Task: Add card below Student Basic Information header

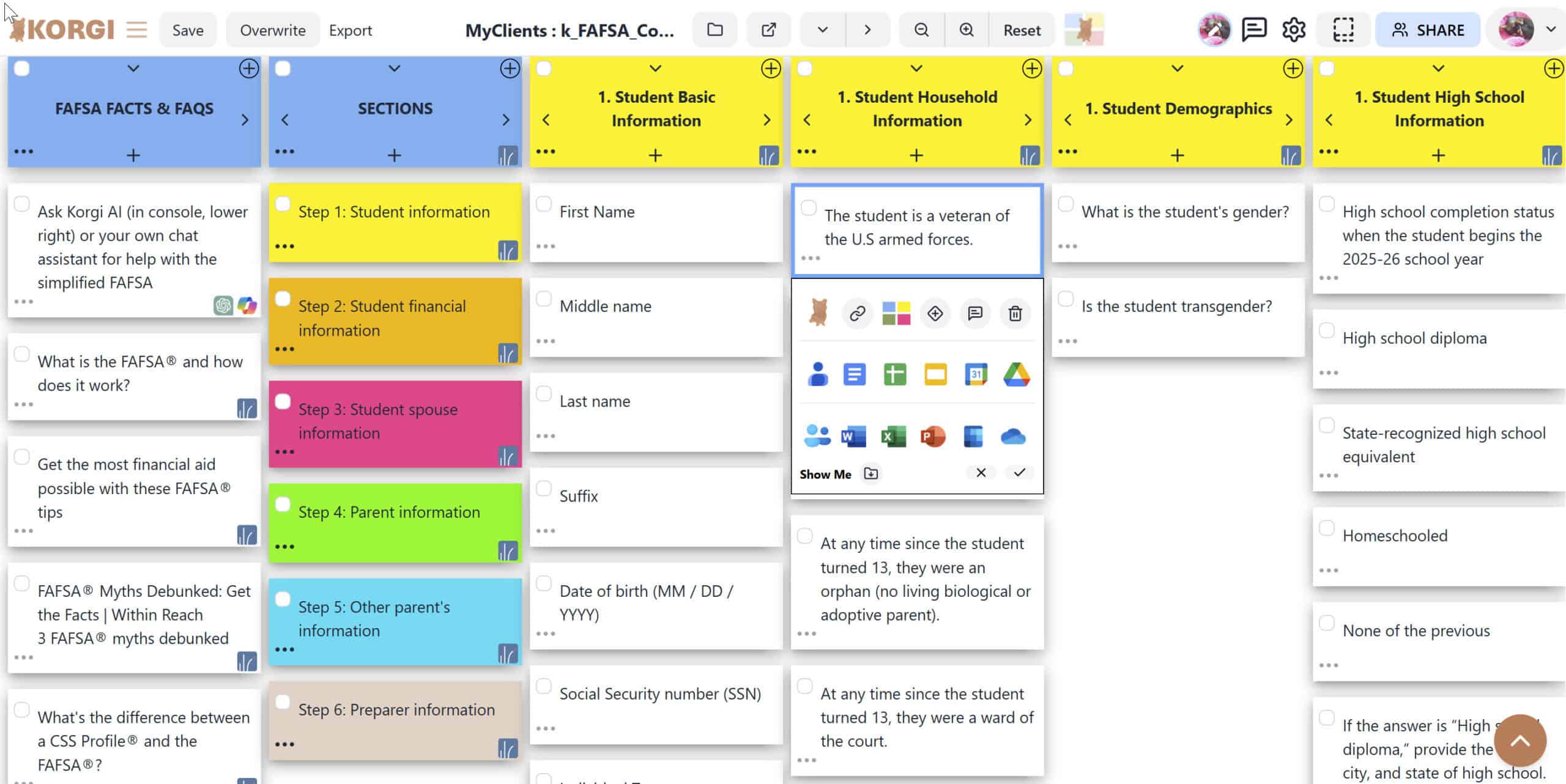Action: point(655,155)
